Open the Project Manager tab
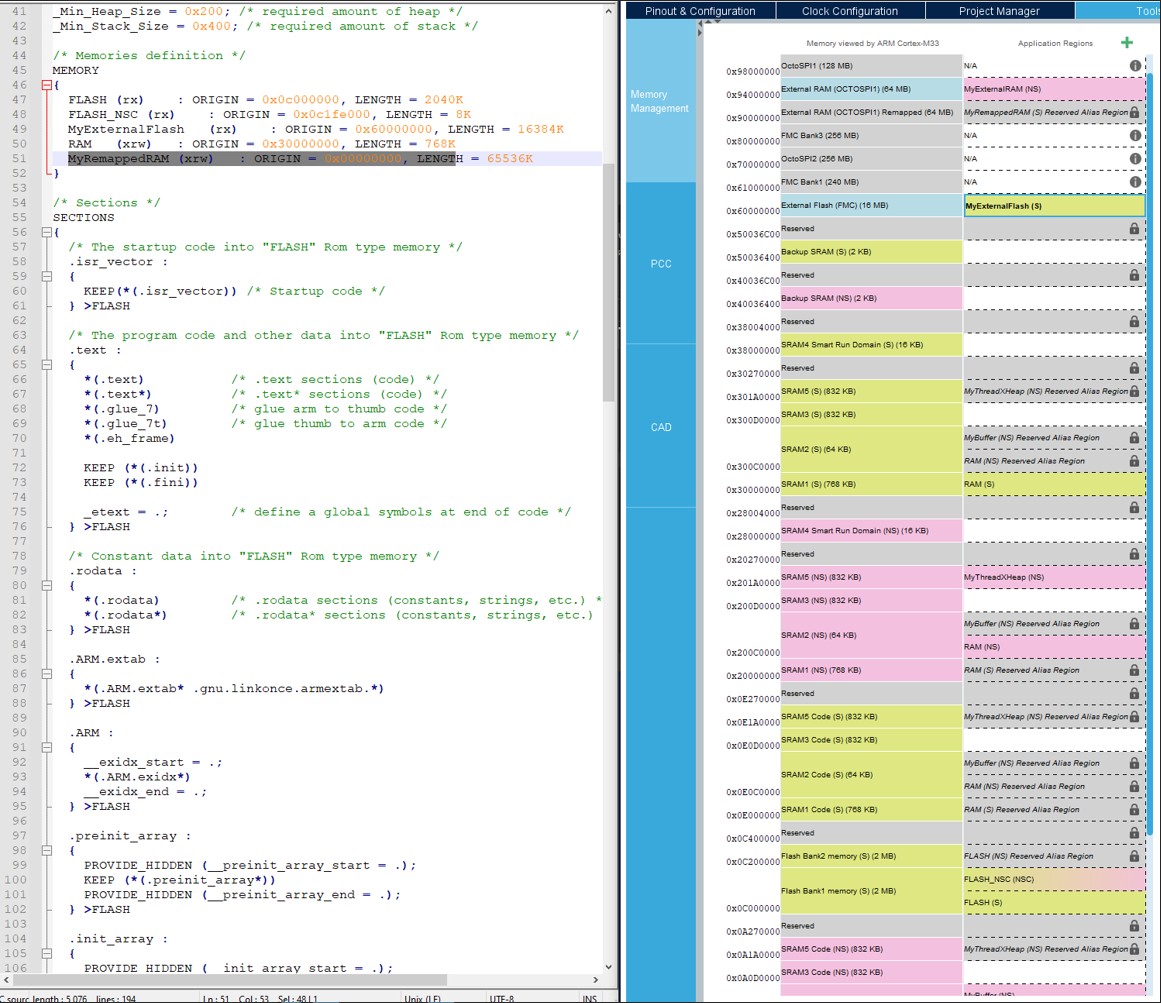This screenshot has height=1003, width=1161. [x=1000, y=10]
